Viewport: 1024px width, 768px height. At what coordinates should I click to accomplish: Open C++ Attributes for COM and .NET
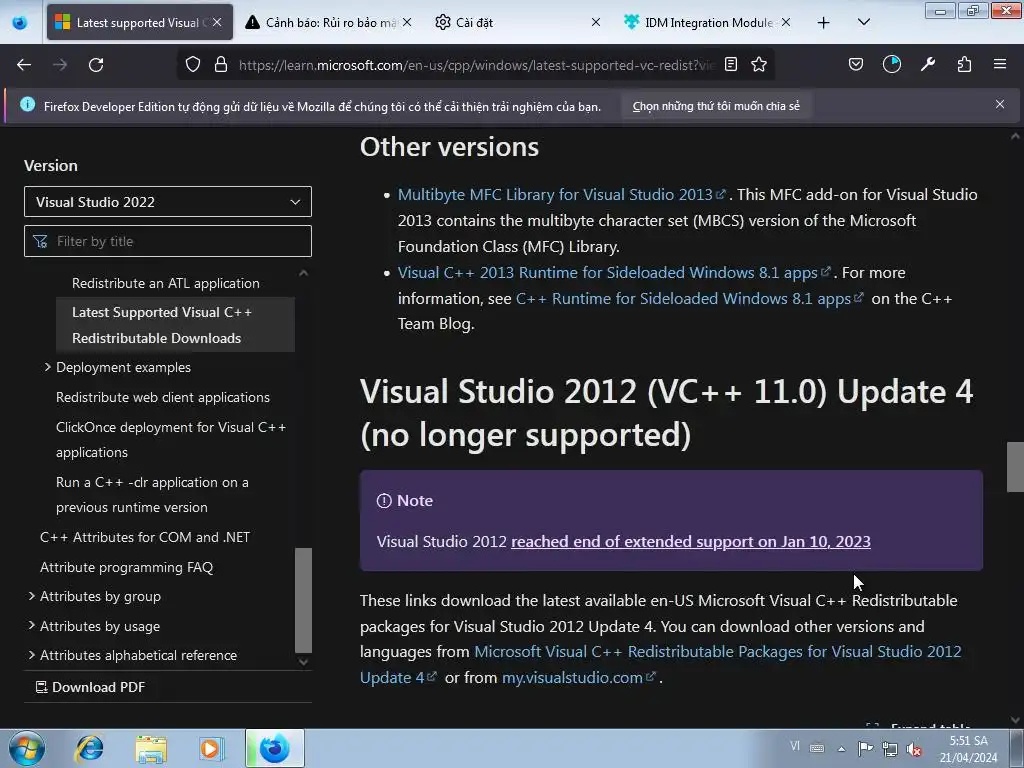[145, 537]
